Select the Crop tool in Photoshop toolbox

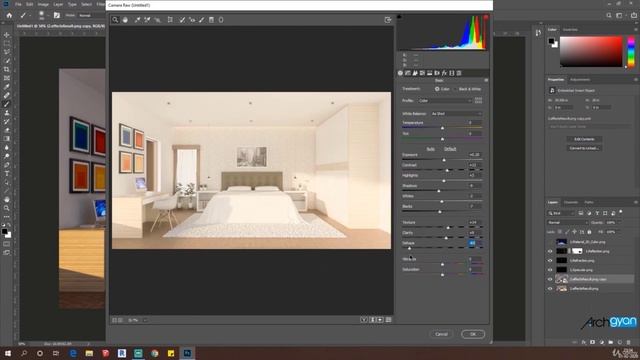click(7, 69)
